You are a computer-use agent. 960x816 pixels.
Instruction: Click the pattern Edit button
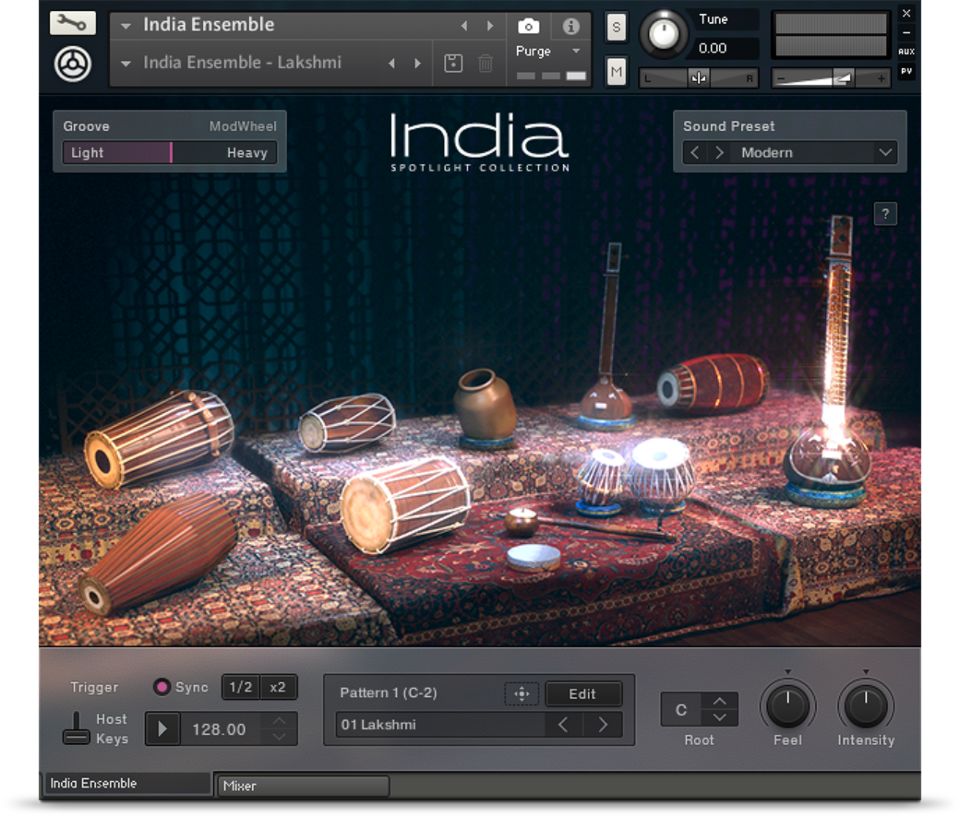[x=582, y=694]
